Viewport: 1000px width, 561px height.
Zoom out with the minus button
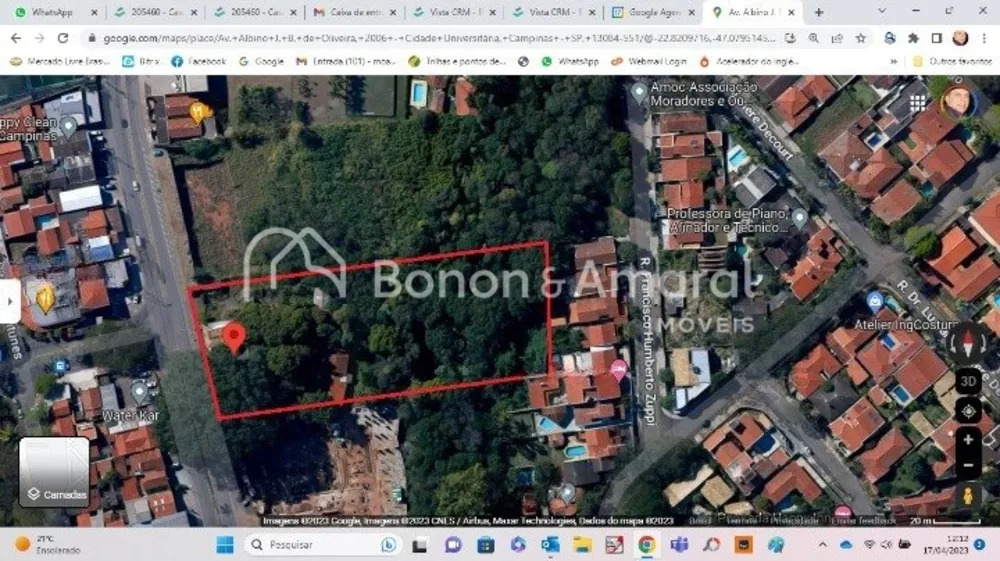[x=967, y=465]
